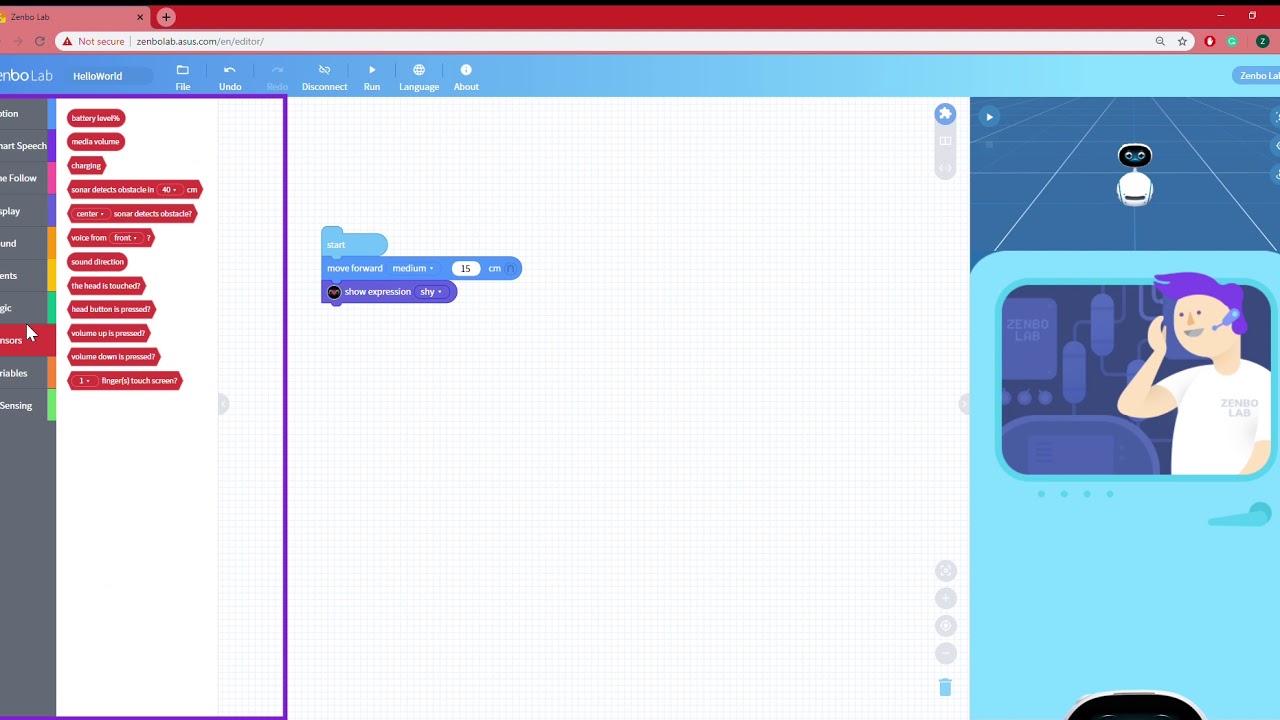Pick the head button is pressed block
Image resolution: width=1280 pixels, height=720 pixels.
pyautogui.click(x=111, y=309)
